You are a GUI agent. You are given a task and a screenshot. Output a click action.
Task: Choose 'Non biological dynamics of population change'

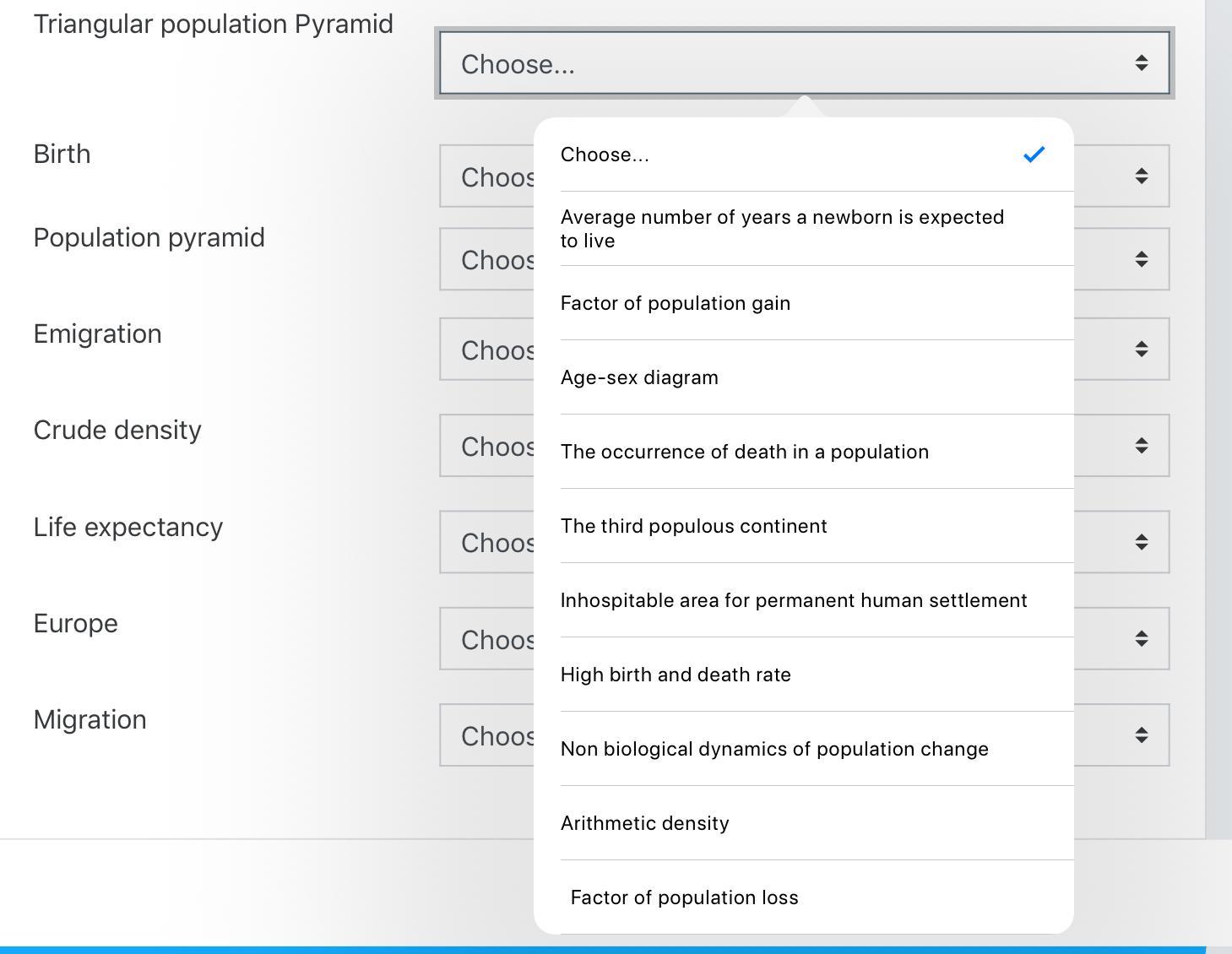click(773, 750)
